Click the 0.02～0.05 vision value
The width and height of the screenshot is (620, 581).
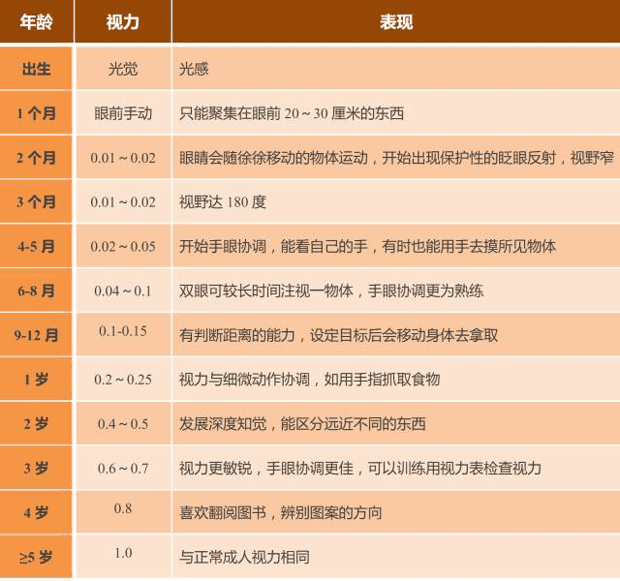pyautogui.click(x=123, y=246)
